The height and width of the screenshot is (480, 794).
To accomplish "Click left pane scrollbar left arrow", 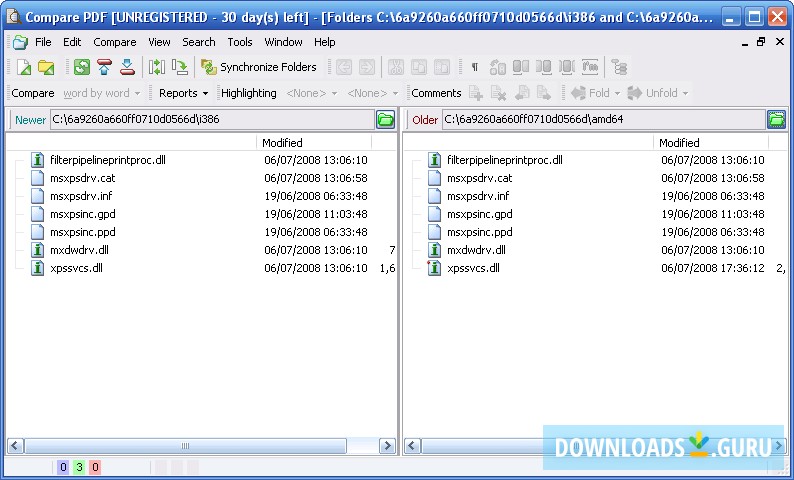I will (15, 446).
